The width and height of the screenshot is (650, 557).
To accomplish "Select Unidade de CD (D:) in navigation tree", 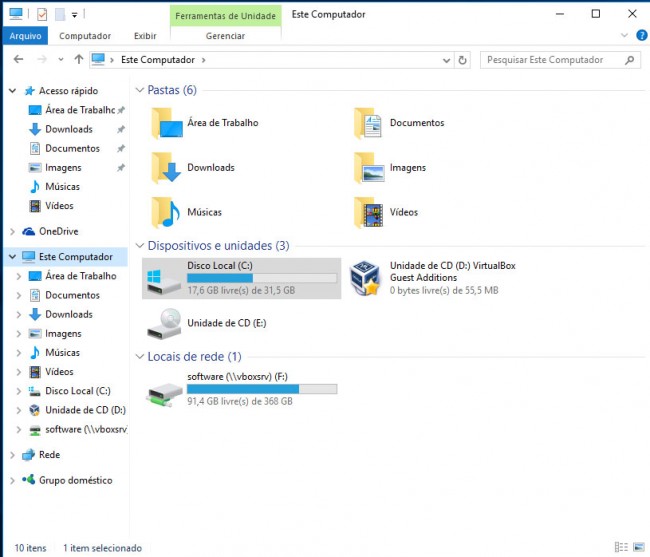I will pyautogui.click(x=85, y=410).
